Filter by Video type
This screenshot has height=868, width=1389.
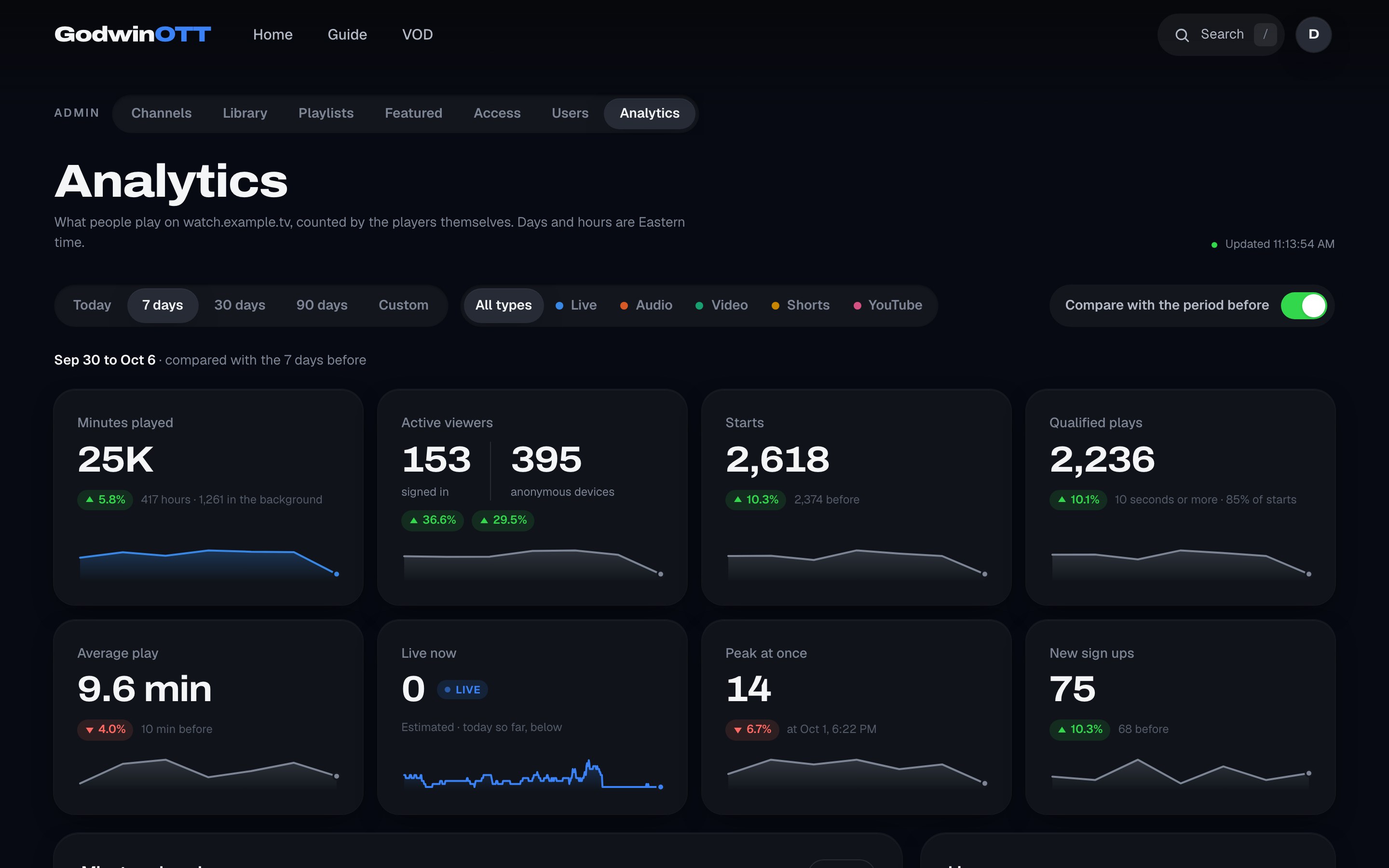click(x=722, y=305)
